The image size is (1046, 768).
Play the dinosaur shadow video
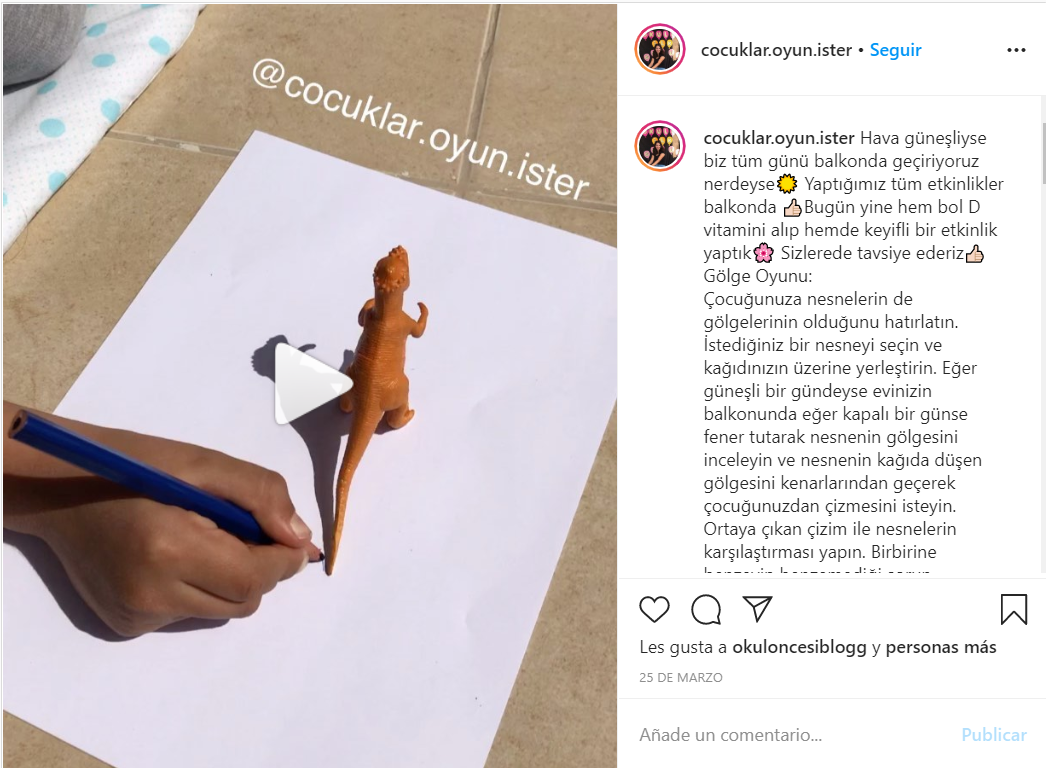(x=312, y=384)
